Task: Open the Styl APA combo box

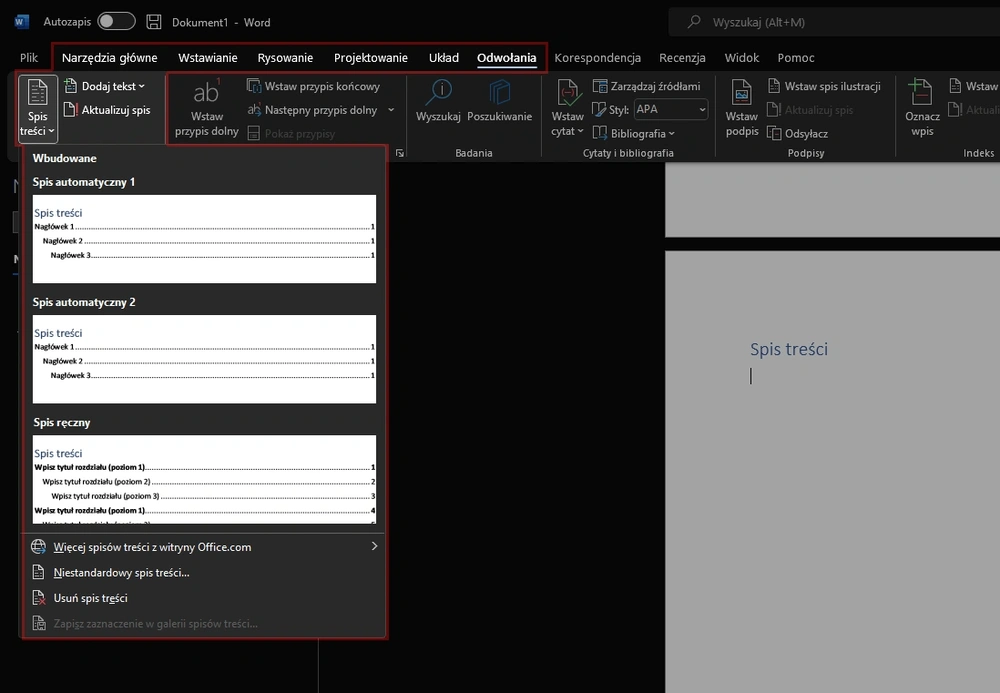Action: [671, 110]
